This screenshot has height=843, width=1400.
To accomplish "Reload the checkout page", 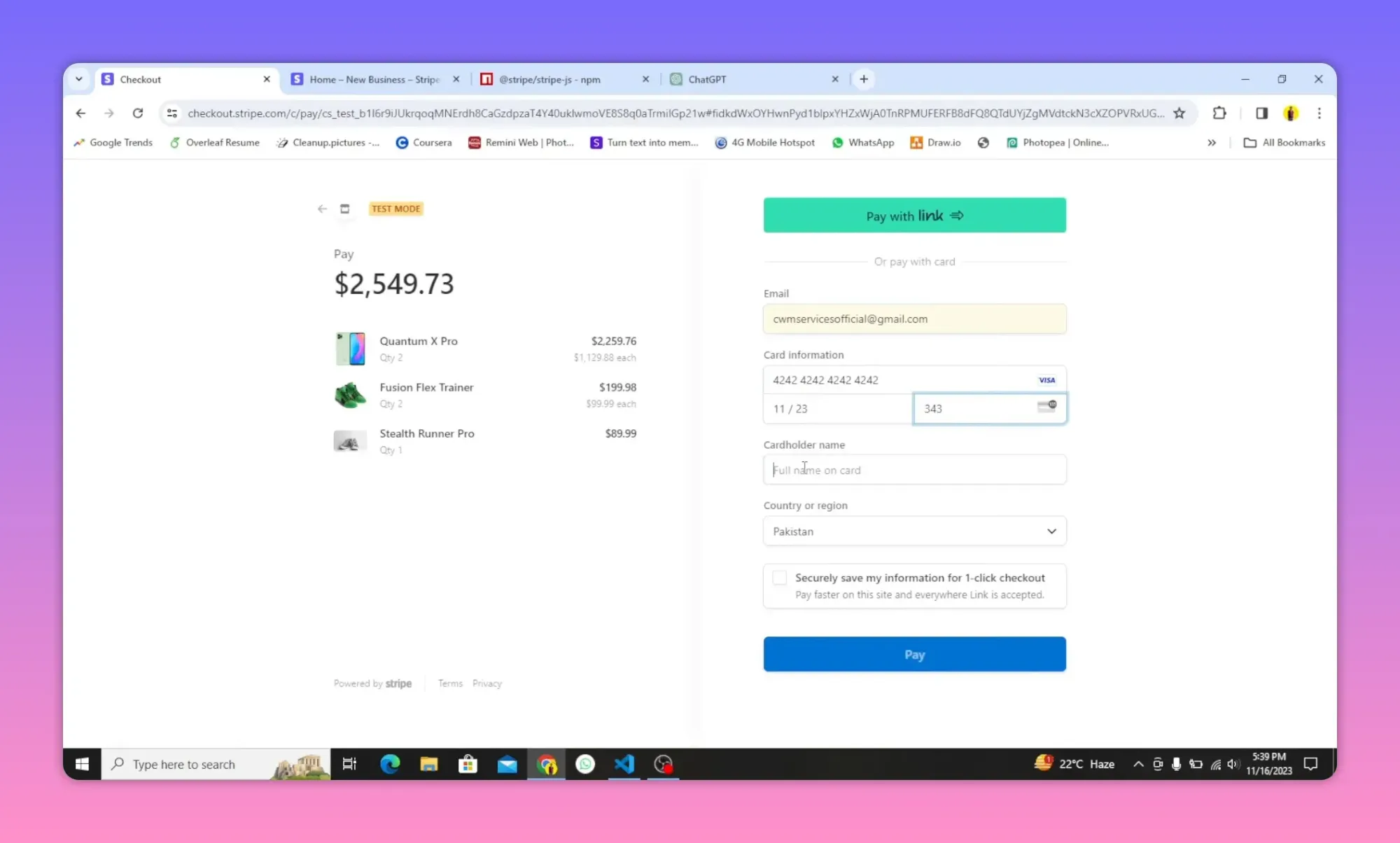I will coord(138,113).
